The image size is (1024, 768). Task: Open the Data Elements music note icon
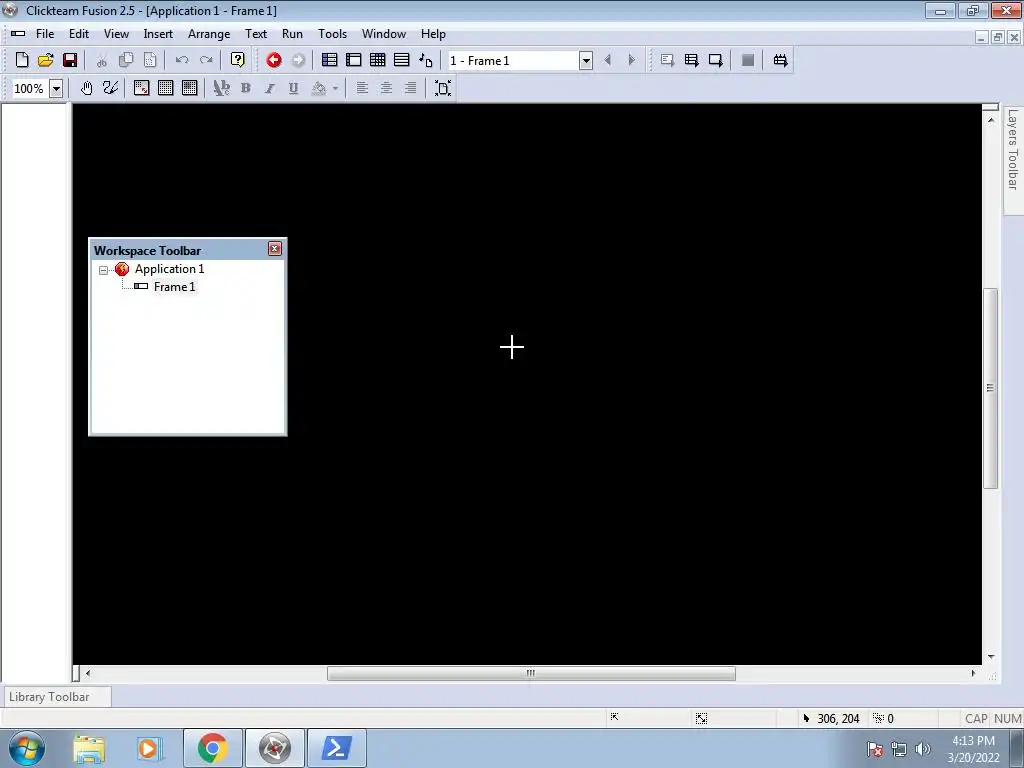coord(426,60)
